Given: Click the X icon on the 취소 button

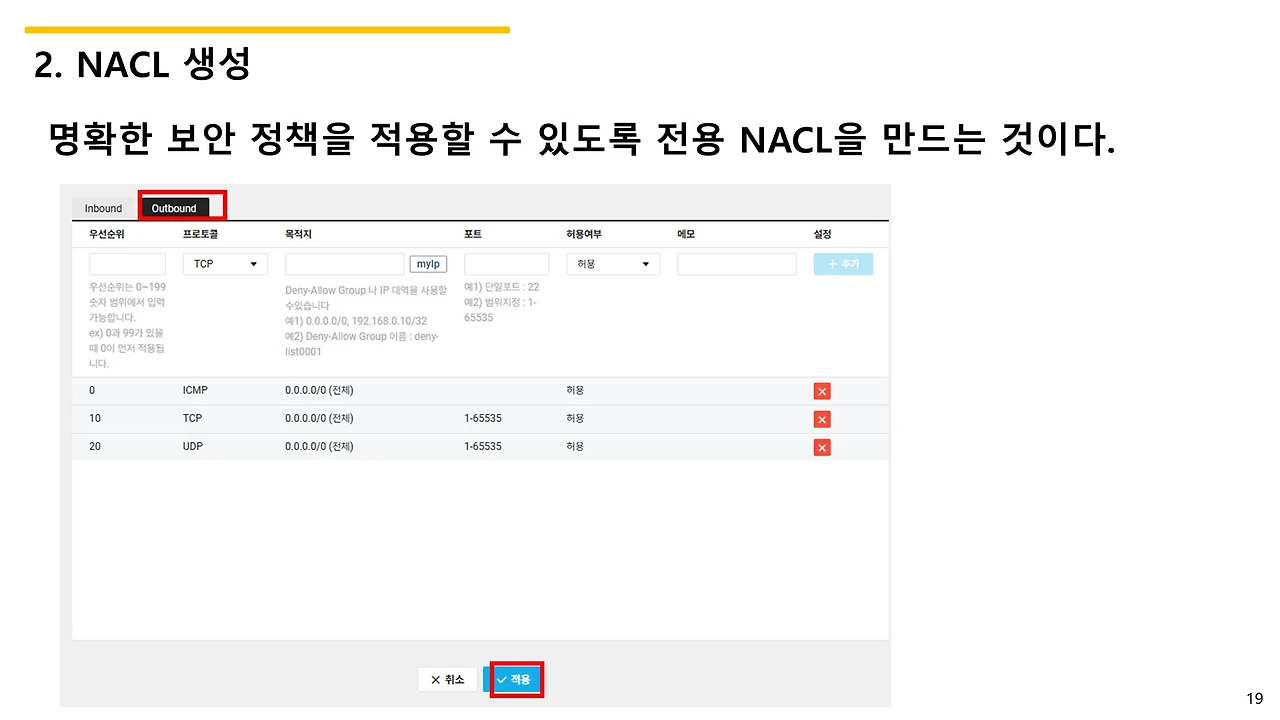Looking at the screenshot, I should click(434, 679).
